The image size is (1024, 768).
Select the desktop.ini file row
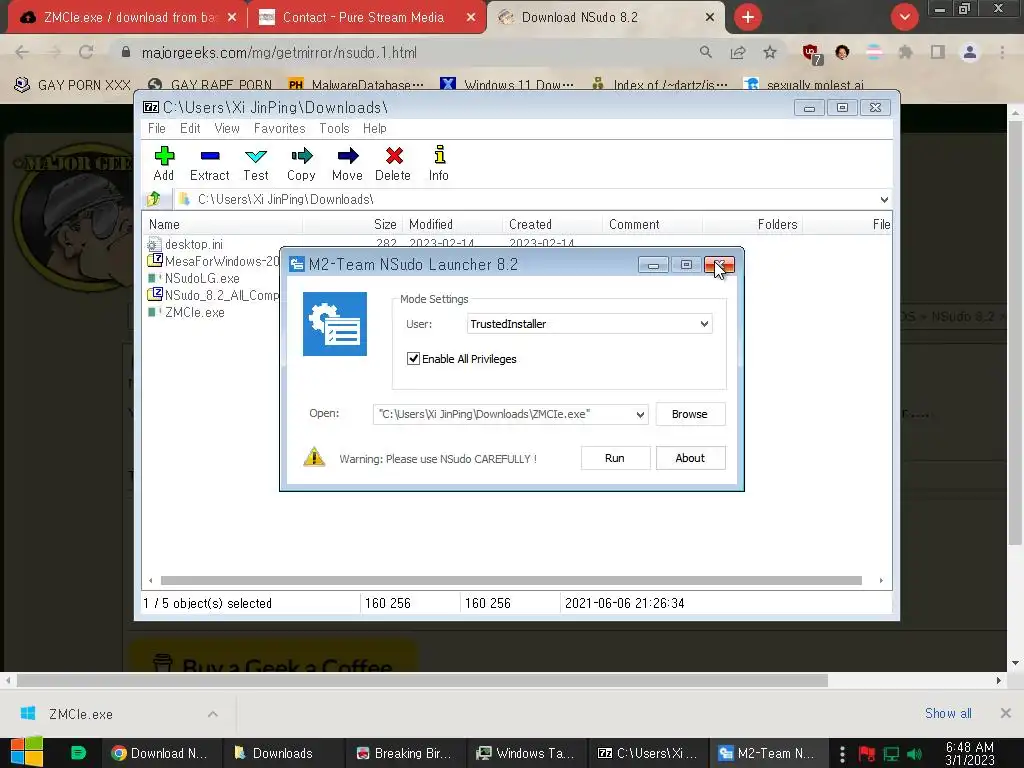coord(193,244)
